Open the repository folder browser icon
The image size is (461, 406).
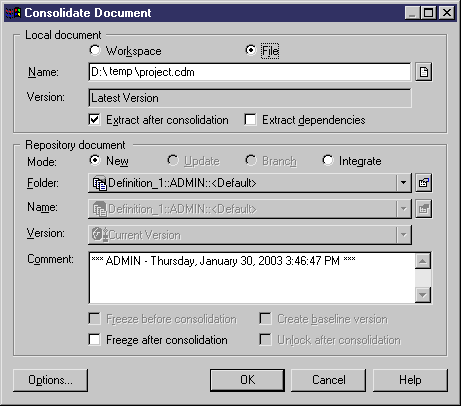424,183
